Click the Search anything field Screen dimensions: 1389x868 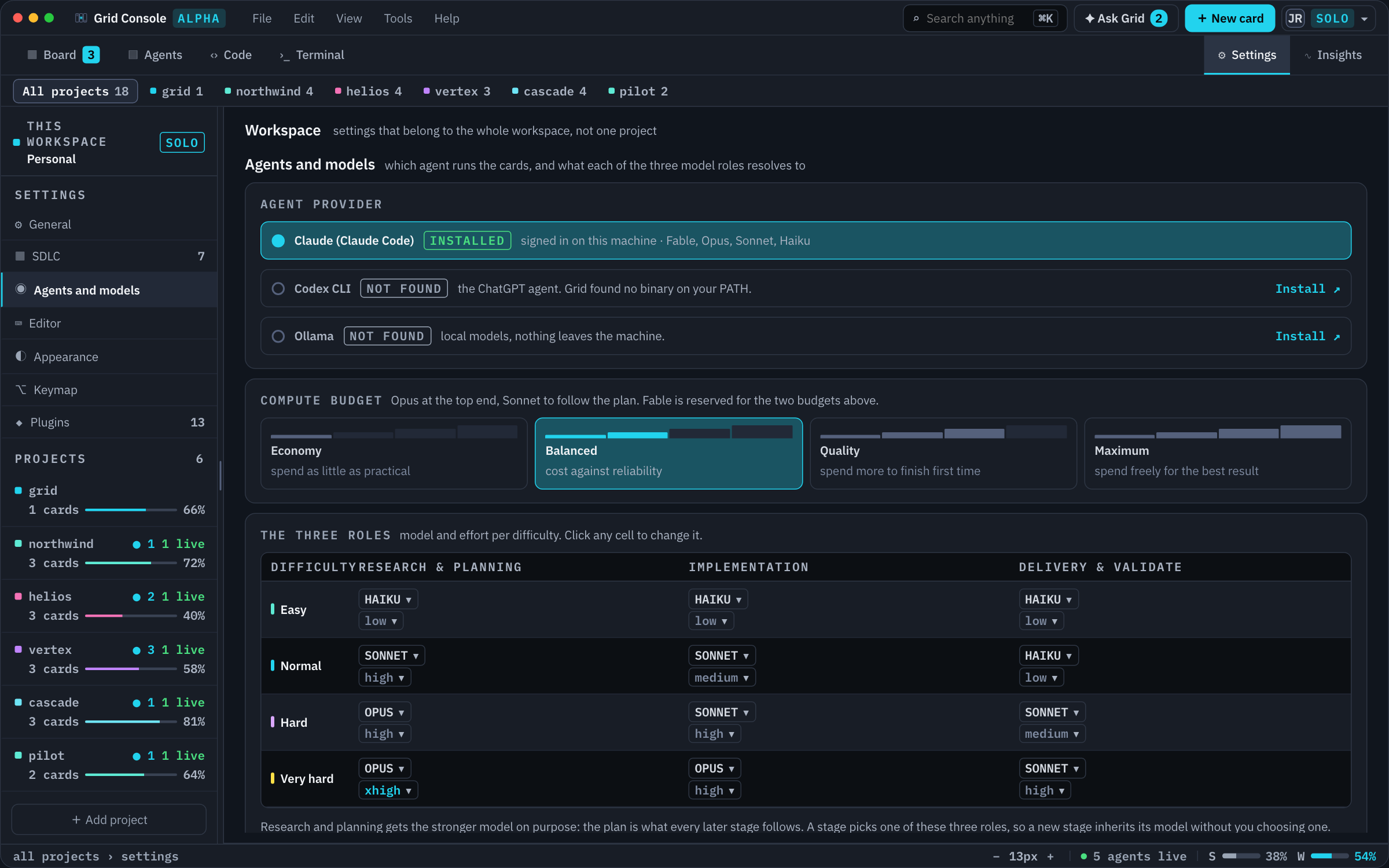[985, 19]
